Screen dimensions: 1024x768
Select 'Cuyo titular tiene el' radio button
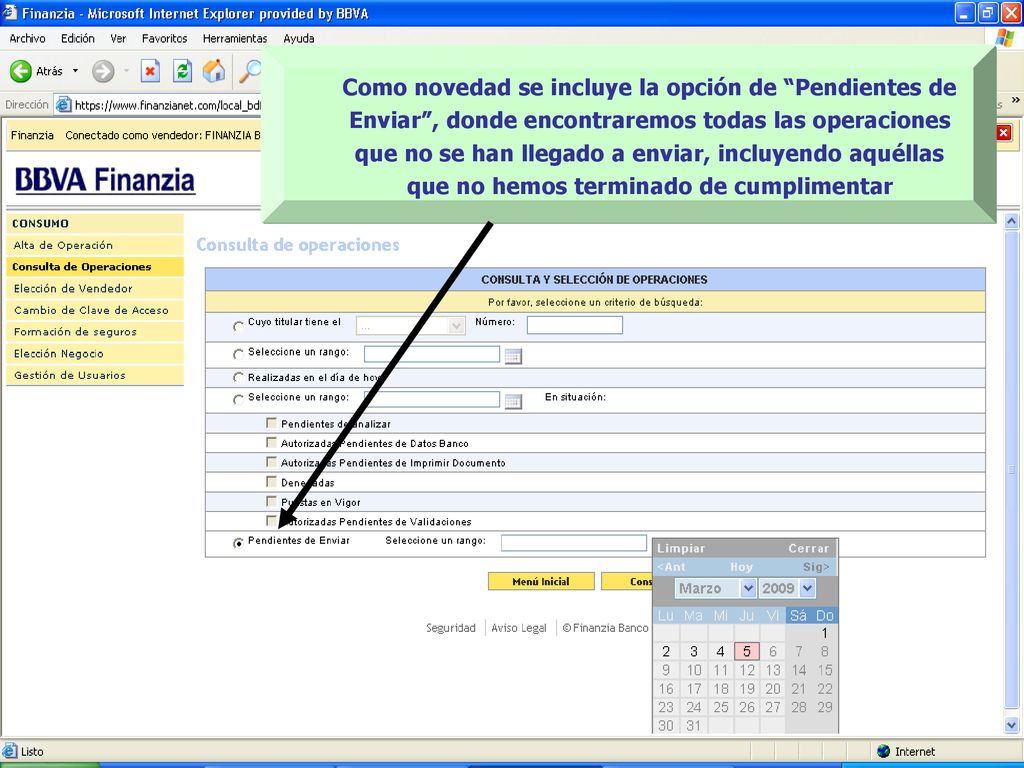point(238,325)
